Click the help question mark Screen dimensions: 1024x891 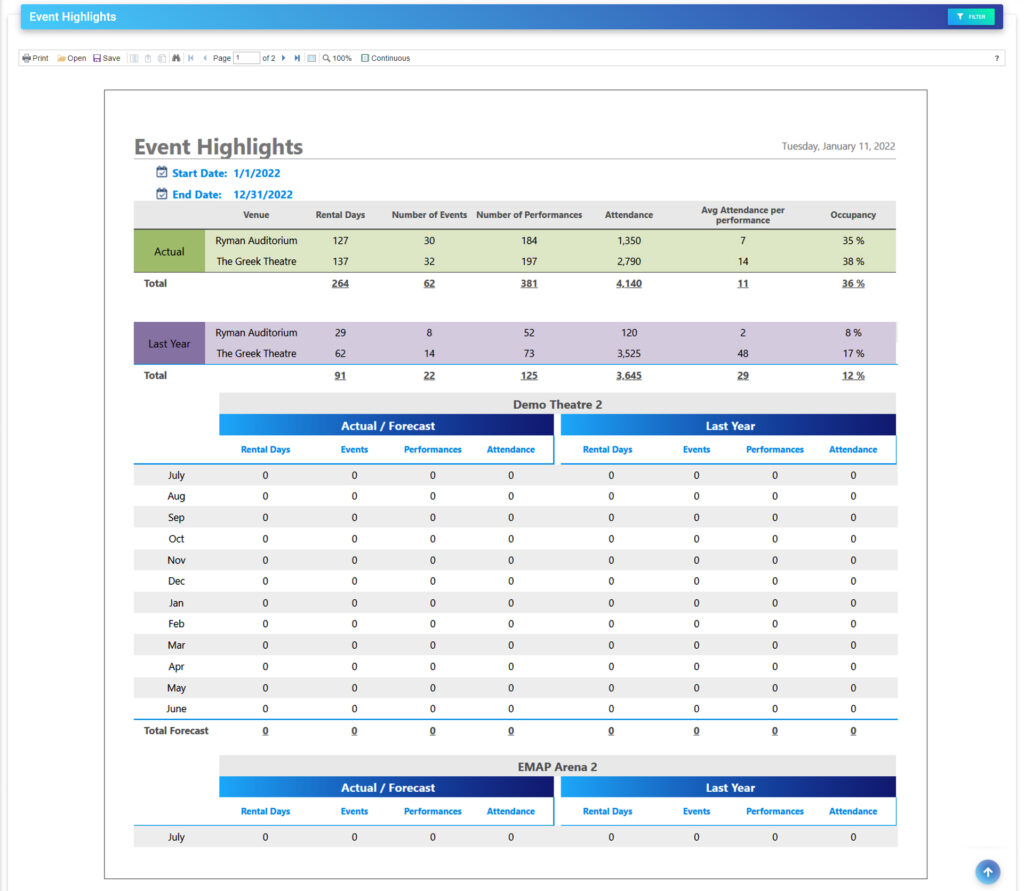(998, 57)
